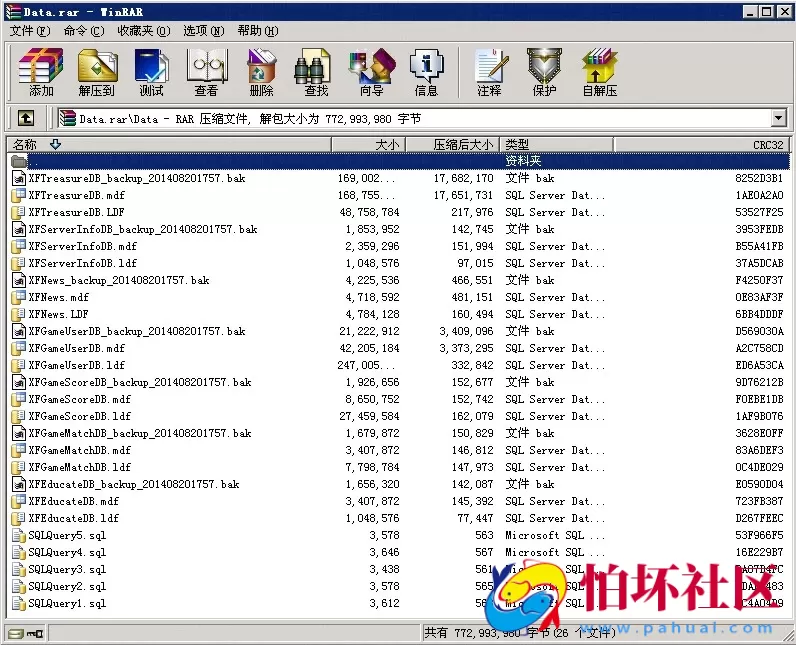Select file XFNews.LDF
The width and height of the screenshot is (796, 645).
tap(58, 315)
